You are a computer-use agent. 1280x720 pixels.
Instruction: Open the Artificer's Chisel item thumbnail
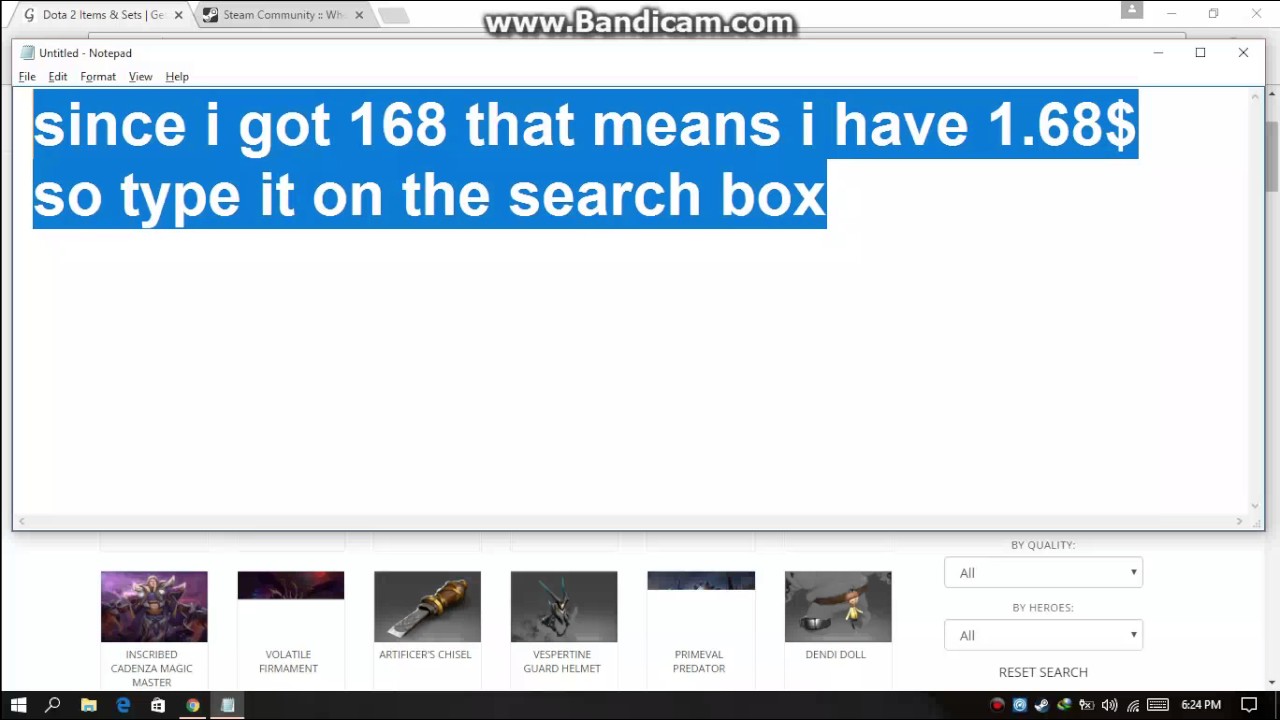pyautogui.click(x=427, y=607)
